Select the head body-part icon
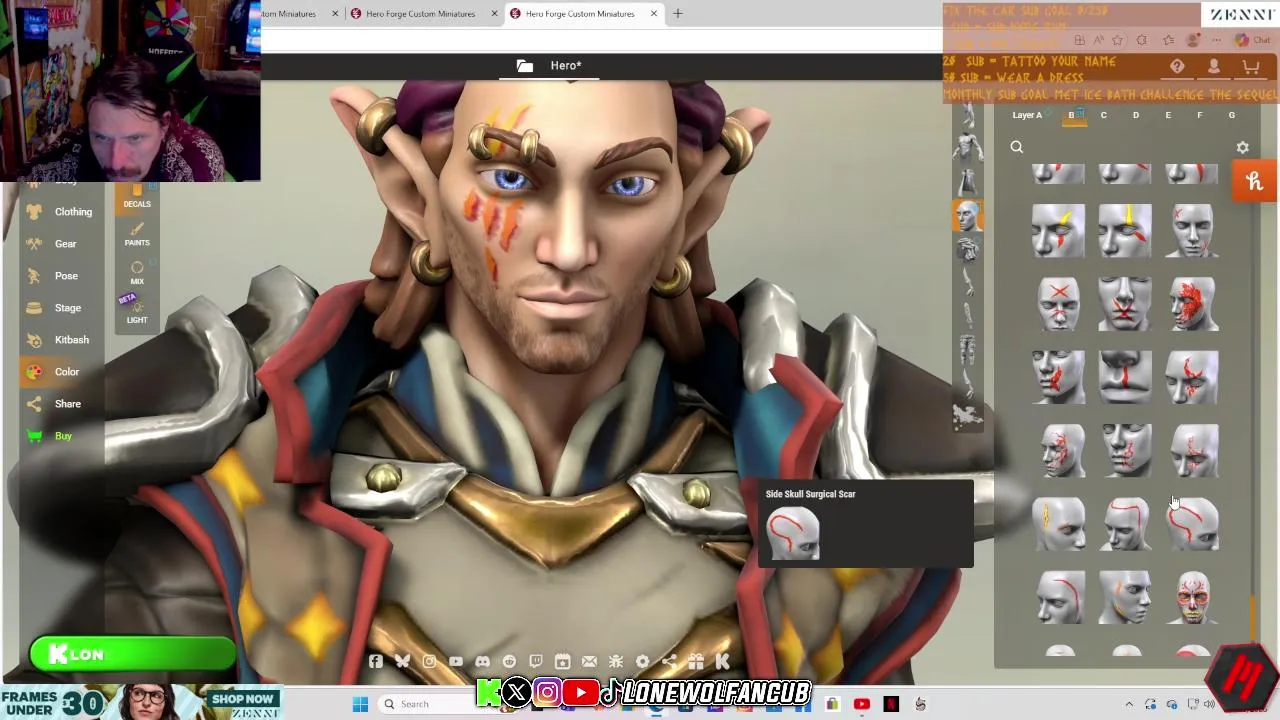Viewport: 1280px width, 720px height. (967, 216)
